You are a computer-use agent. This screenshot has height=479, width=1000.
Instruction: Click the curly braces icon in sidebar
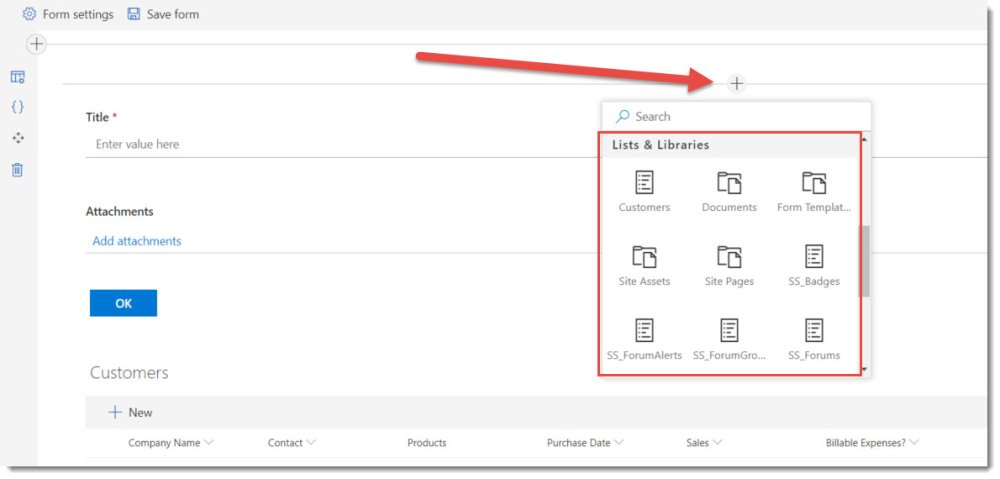tap(17, 107)
